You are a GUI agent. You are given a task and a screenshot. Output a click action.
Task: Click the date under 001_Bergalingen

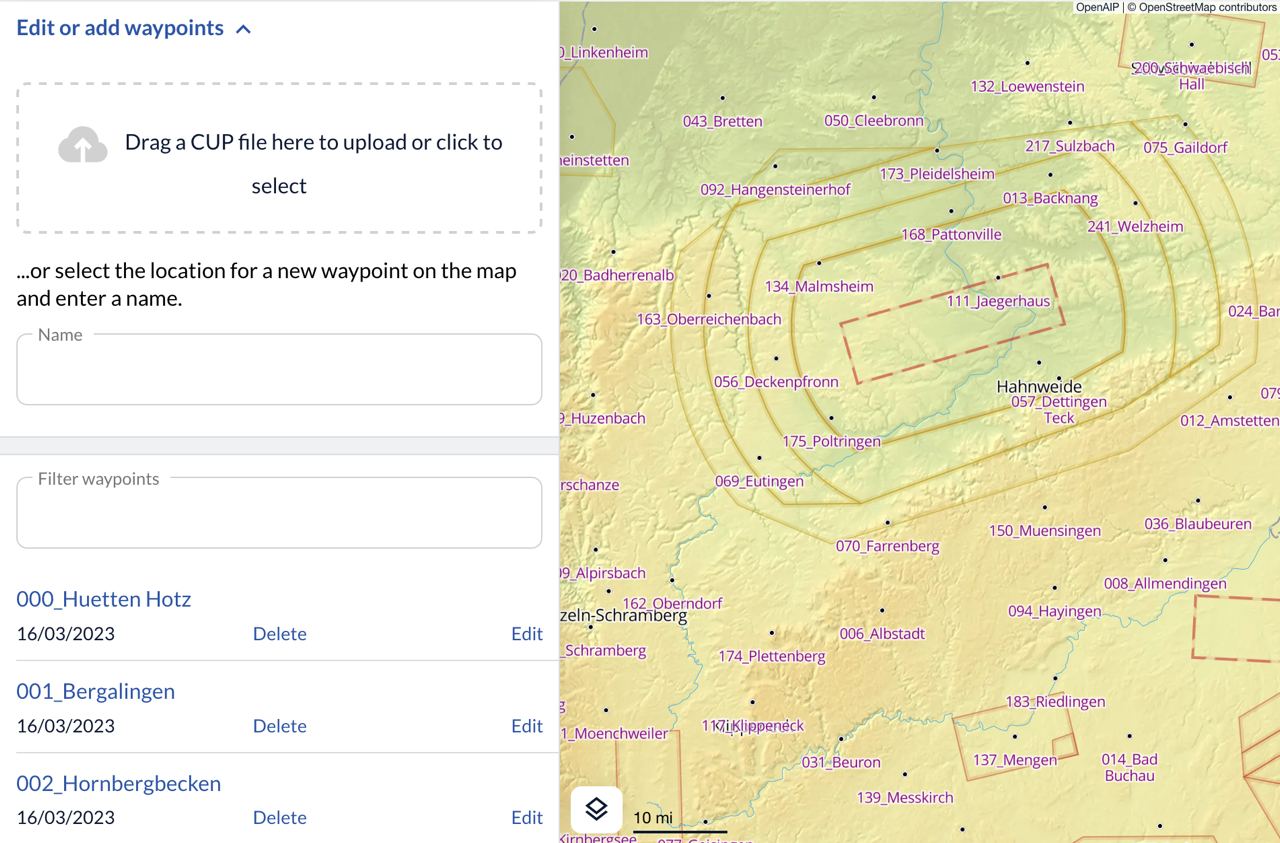[x=66, y=726]
